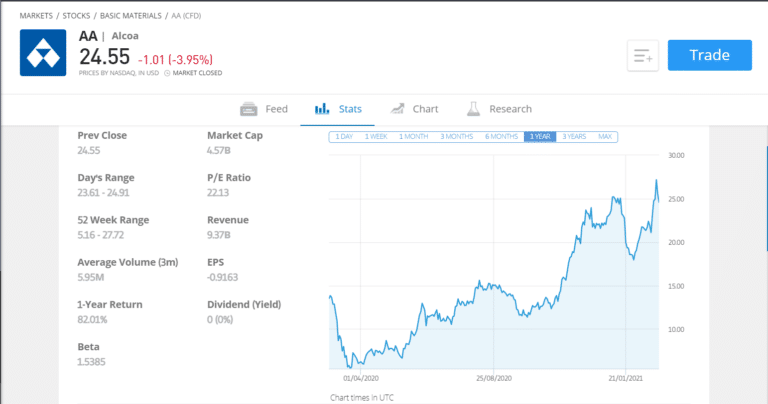Add AA to watchlist with list-plus icon
The image size is (768, 404).
643,56
